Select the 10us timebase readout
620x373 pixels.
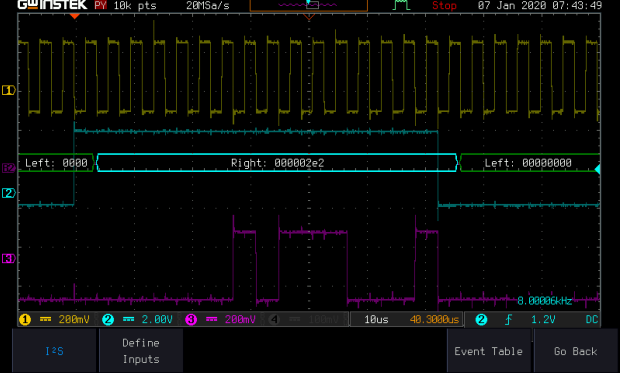coord(376,320)
